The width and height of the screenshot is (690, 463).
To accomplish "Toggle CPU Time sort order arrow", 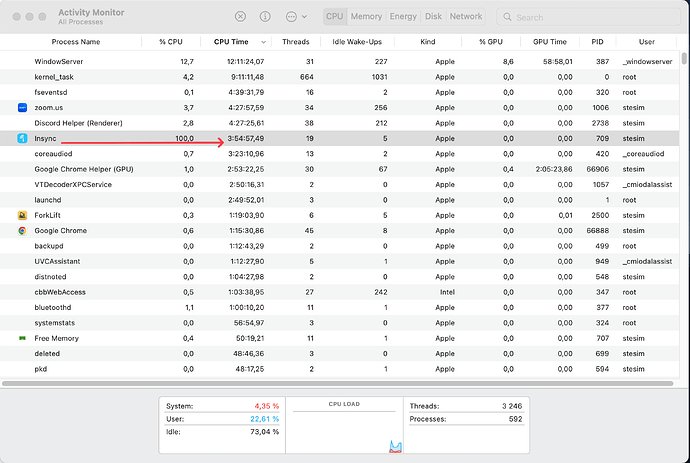I will coord(264,42).
